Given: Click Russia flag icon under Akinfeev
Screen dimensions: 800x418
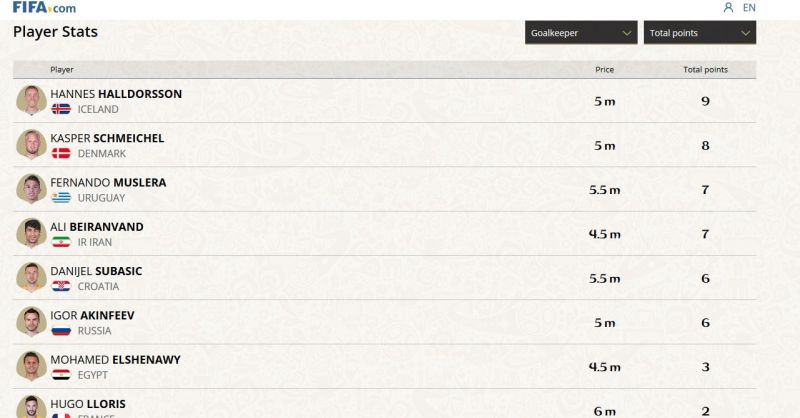Looking at the screenshot, I should (x=61, y=330).
